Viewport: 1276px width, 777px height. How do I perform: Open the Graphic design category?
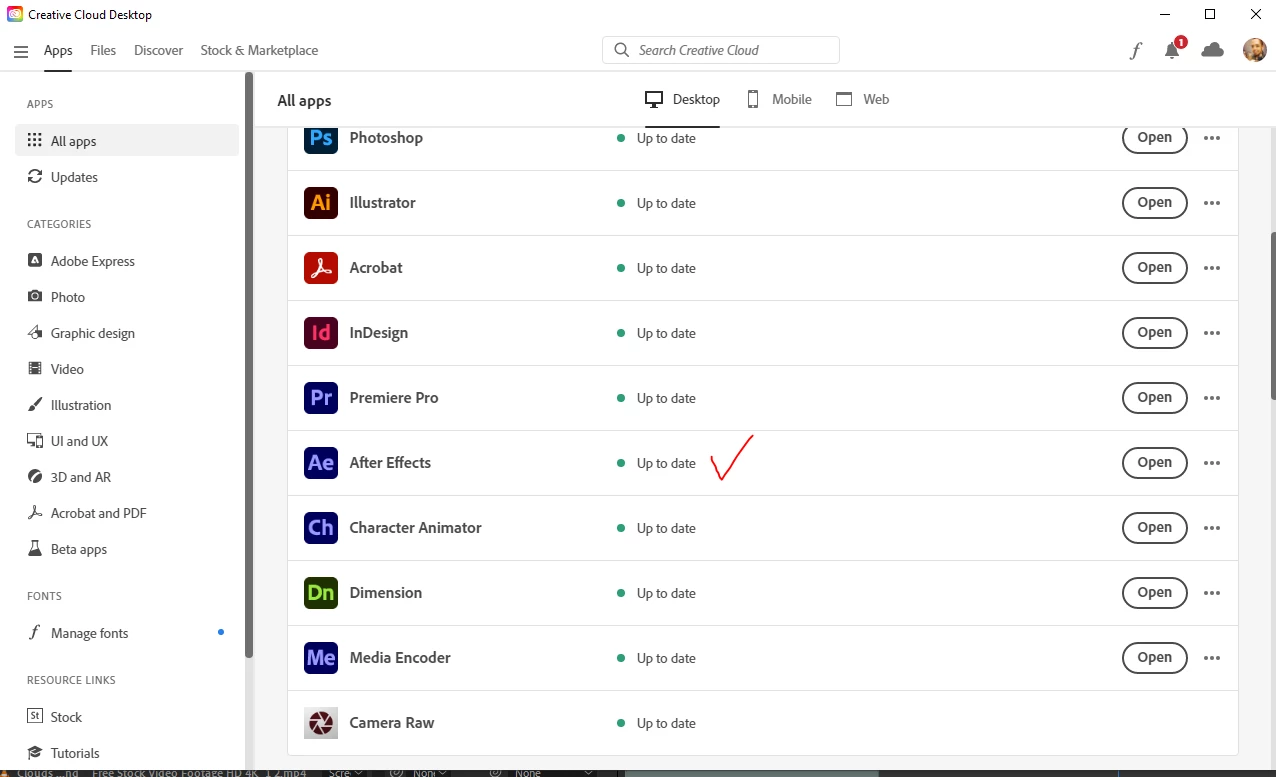tap(127, 333)
